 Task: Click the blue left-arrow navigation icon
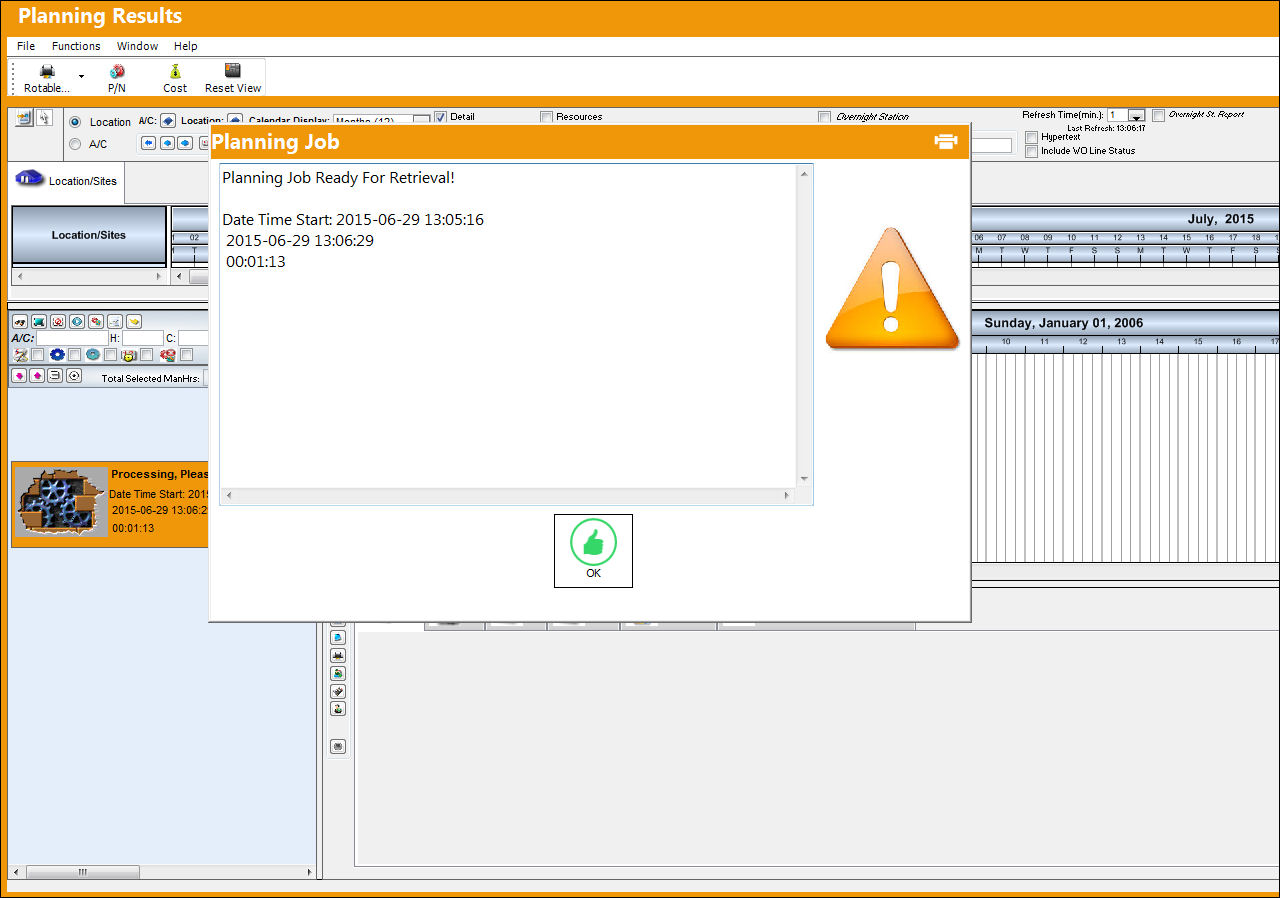[x=148, y=143]
